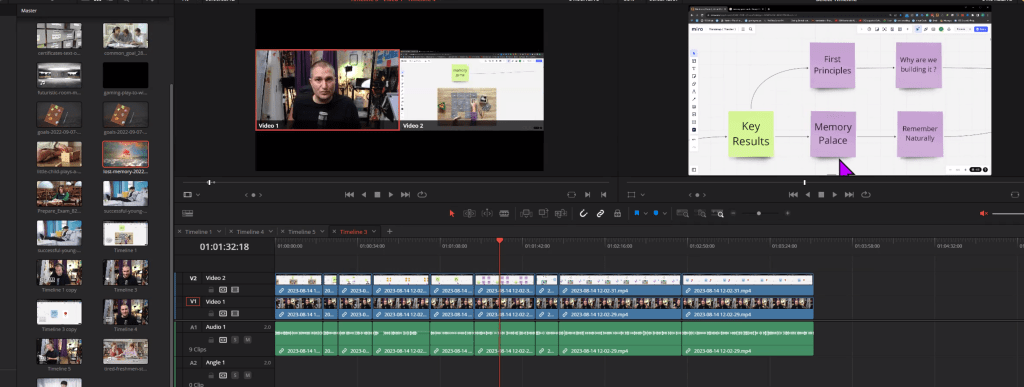Mute audio using the red speaker icon
Screen dimensions: 1024x387
(984, 213)
